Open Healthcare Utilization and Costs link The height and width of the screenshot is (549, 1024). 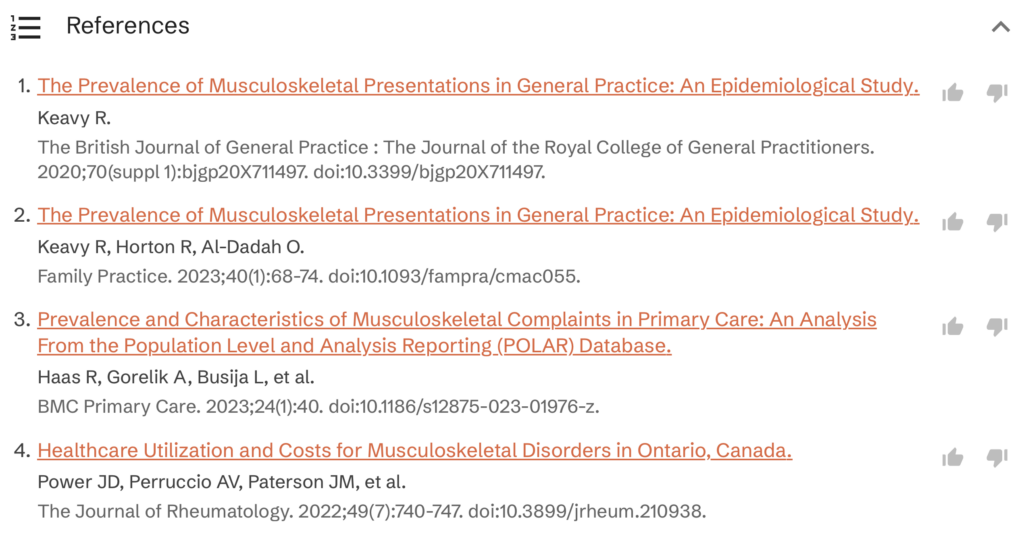415,450
